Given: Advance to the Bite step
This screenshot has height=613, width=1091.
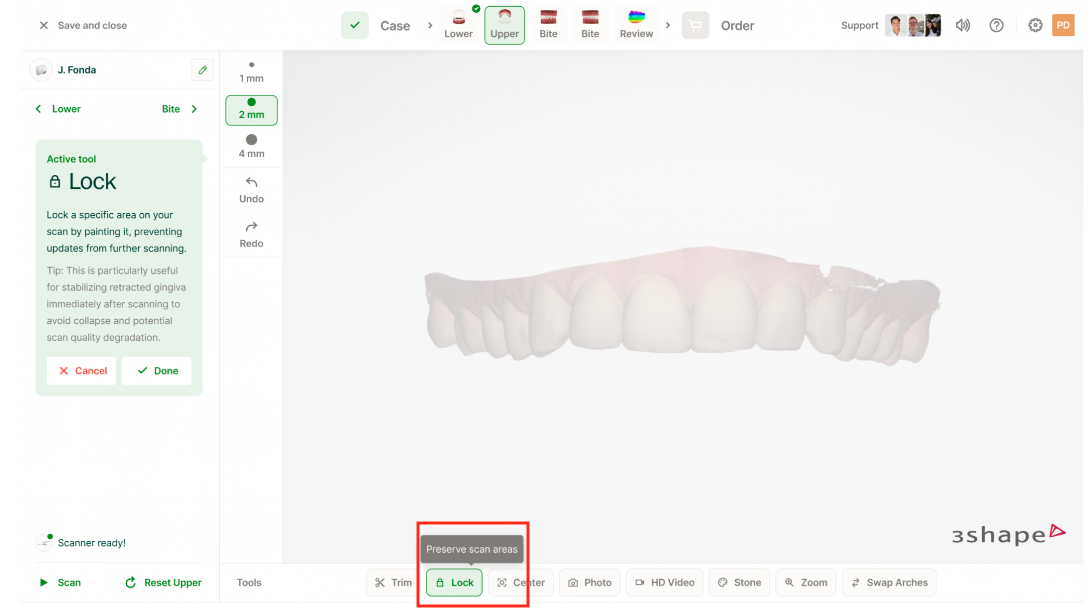Looking at the screenshot, I should click(x=180, y=109).
